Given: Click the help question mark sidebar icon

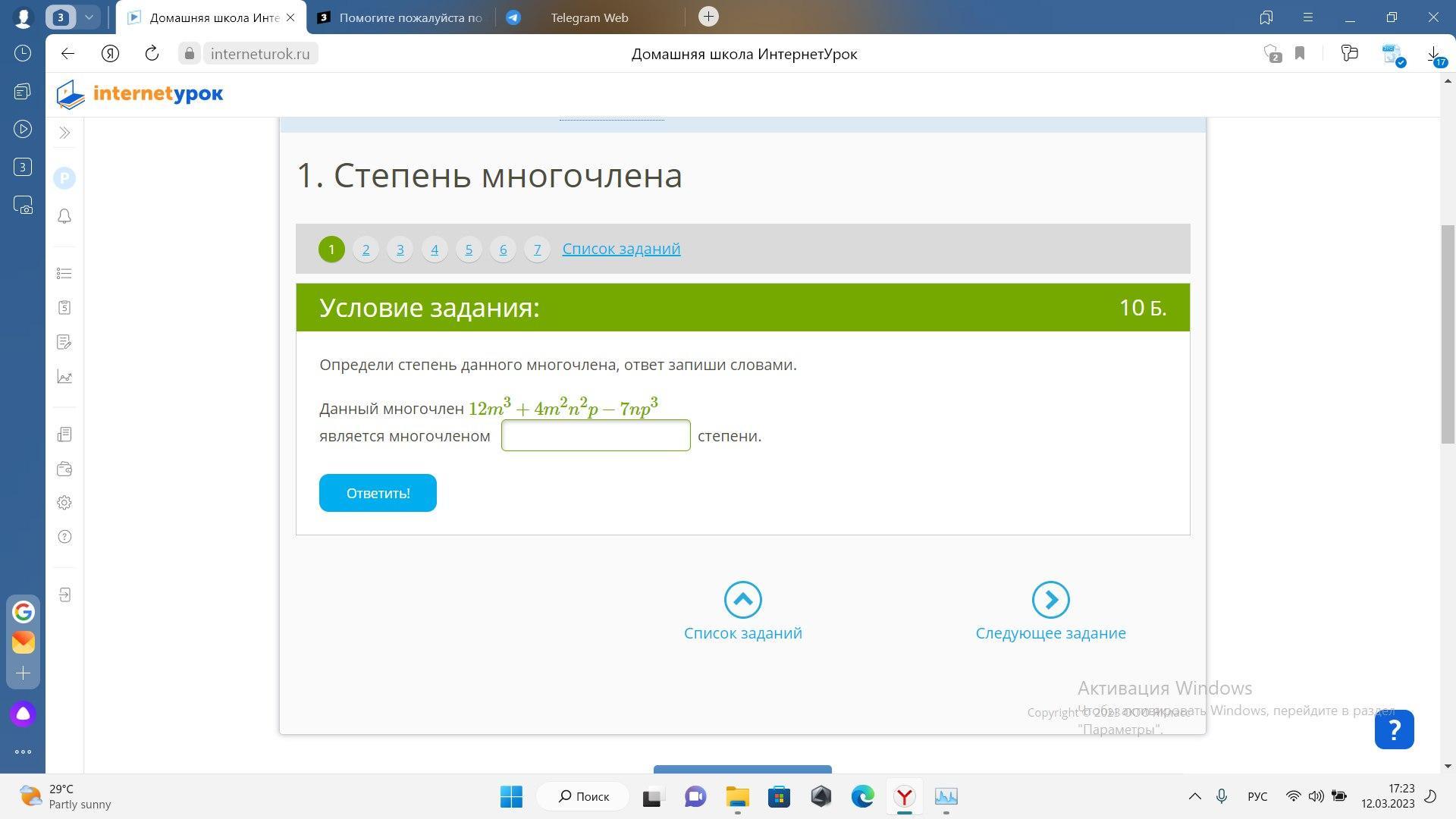Looking at the screenshot, I should point(64,537).
